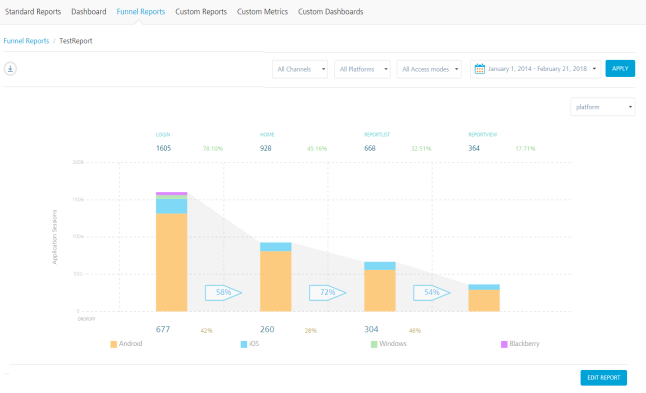Follow the Funnel Reports breadcrumb link

point(26,41)
